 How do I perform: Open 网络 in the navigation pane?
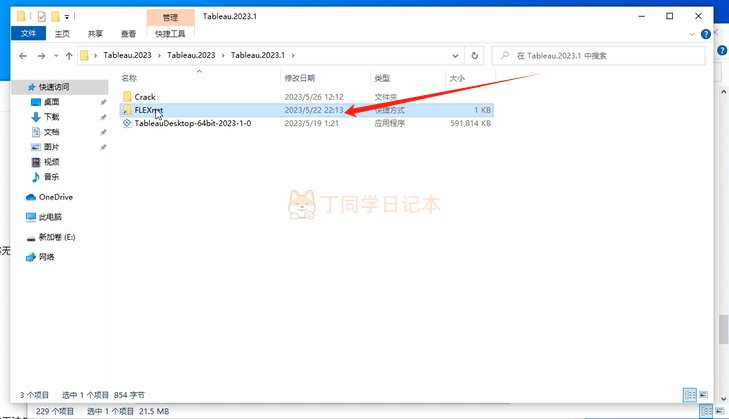[x=46, y=257]
